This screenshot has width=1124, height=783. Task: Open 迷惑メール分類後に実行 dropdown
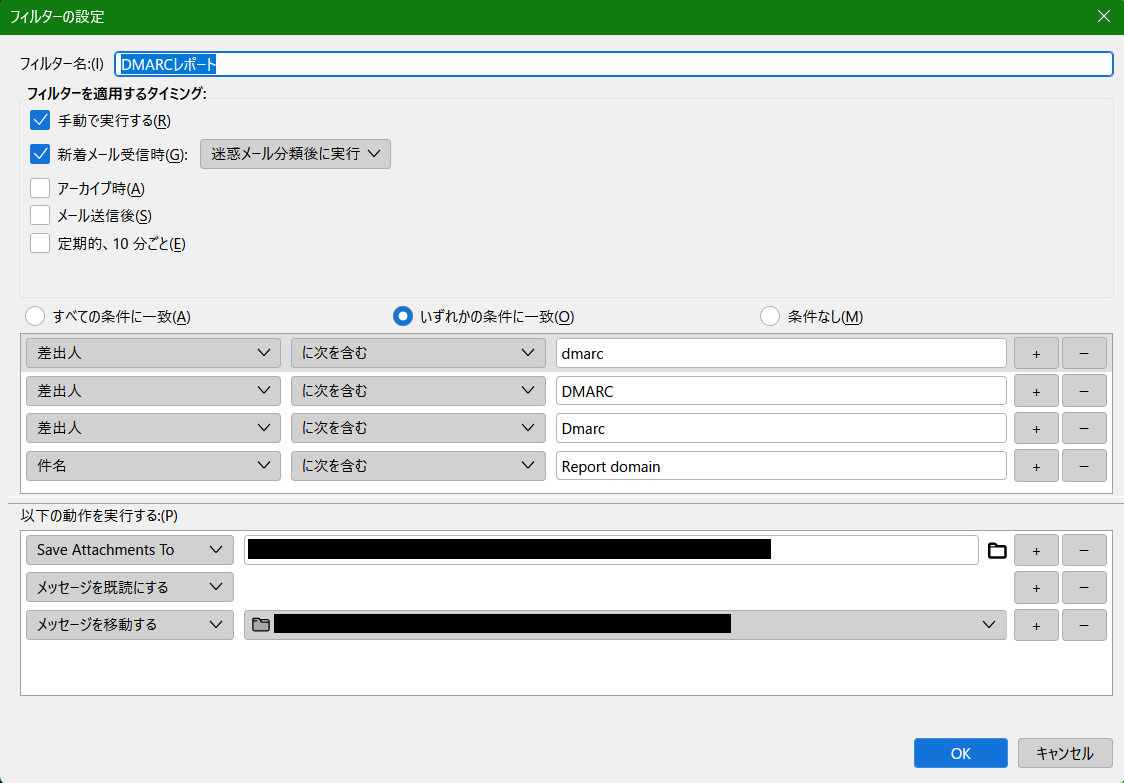click(295, 154)
